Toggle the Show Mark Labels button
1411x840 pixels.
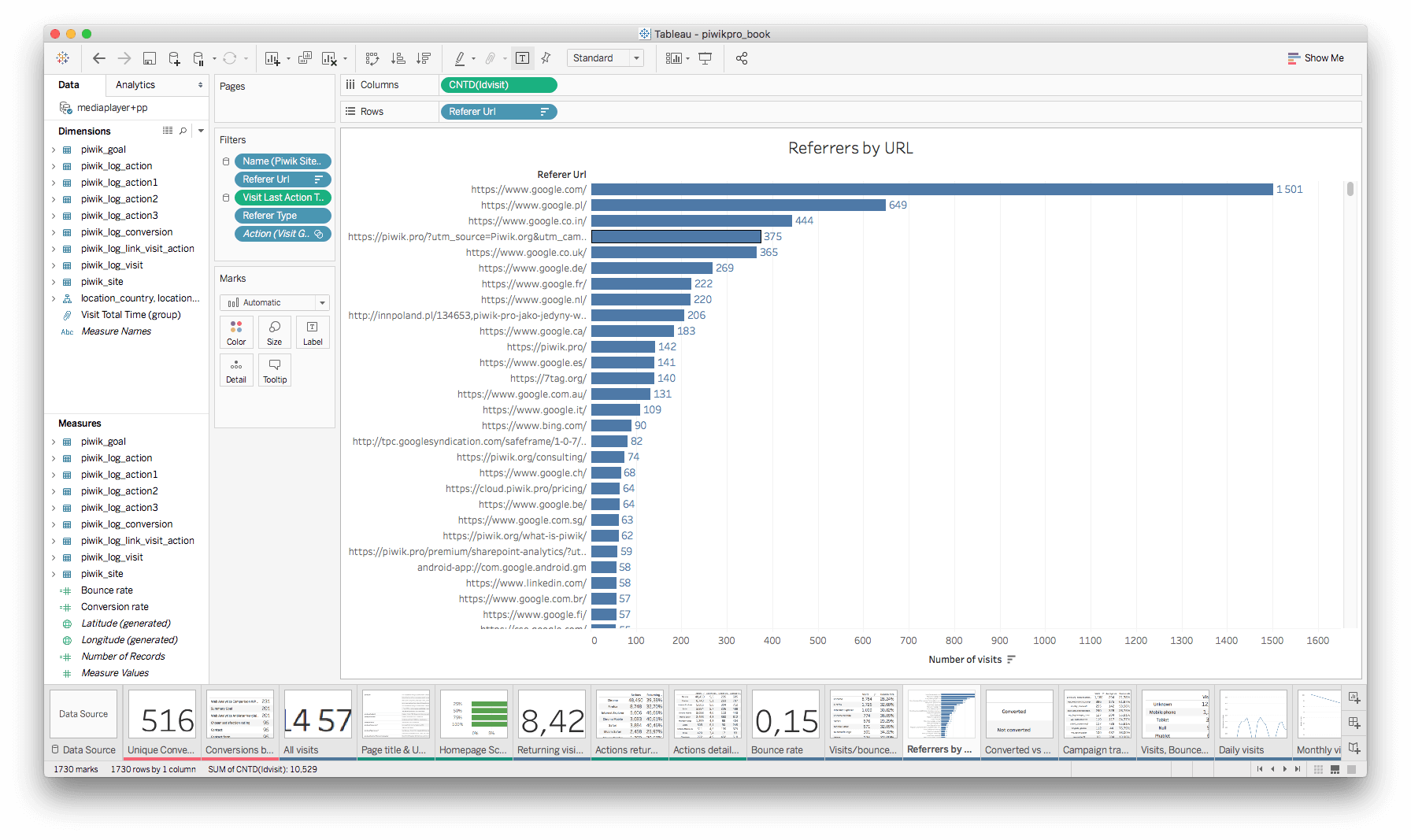tap(522, 58)
